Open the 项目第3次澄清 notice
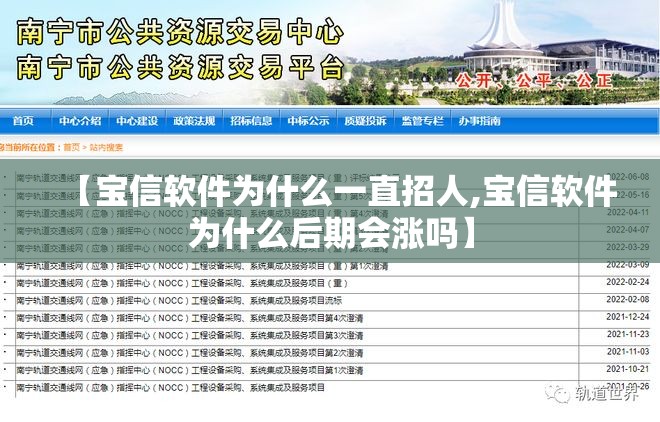The width and height of the screenshot is (660, 422). 189,336
